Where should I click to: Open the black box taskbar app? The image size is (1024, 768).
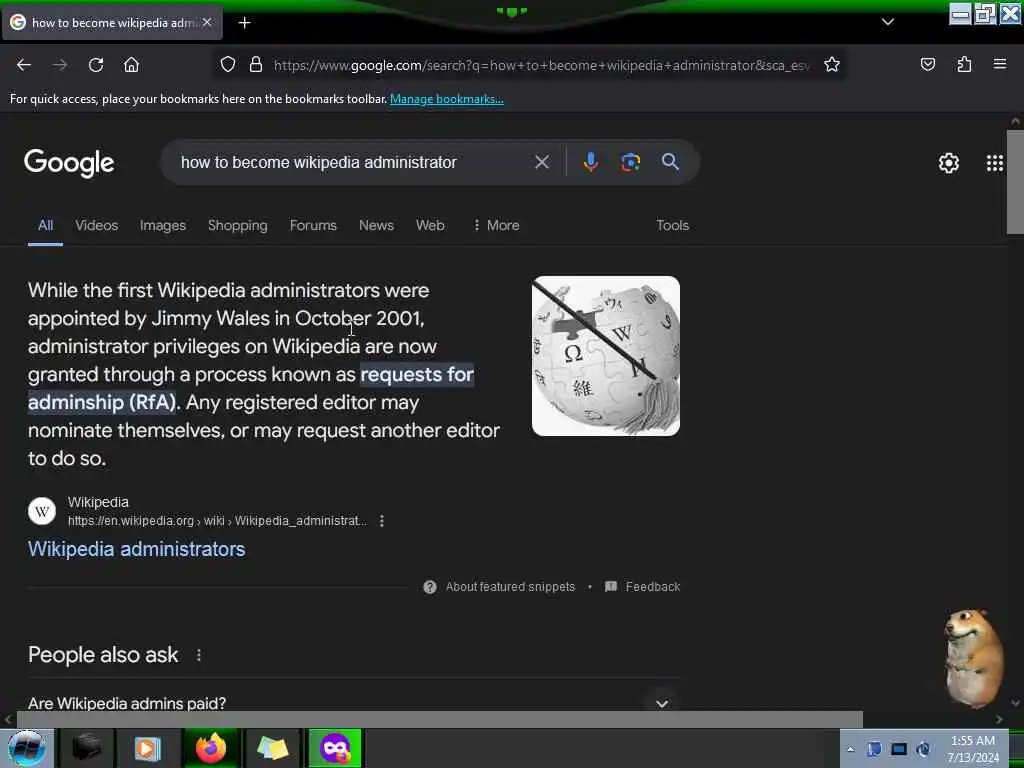[87, 748]
